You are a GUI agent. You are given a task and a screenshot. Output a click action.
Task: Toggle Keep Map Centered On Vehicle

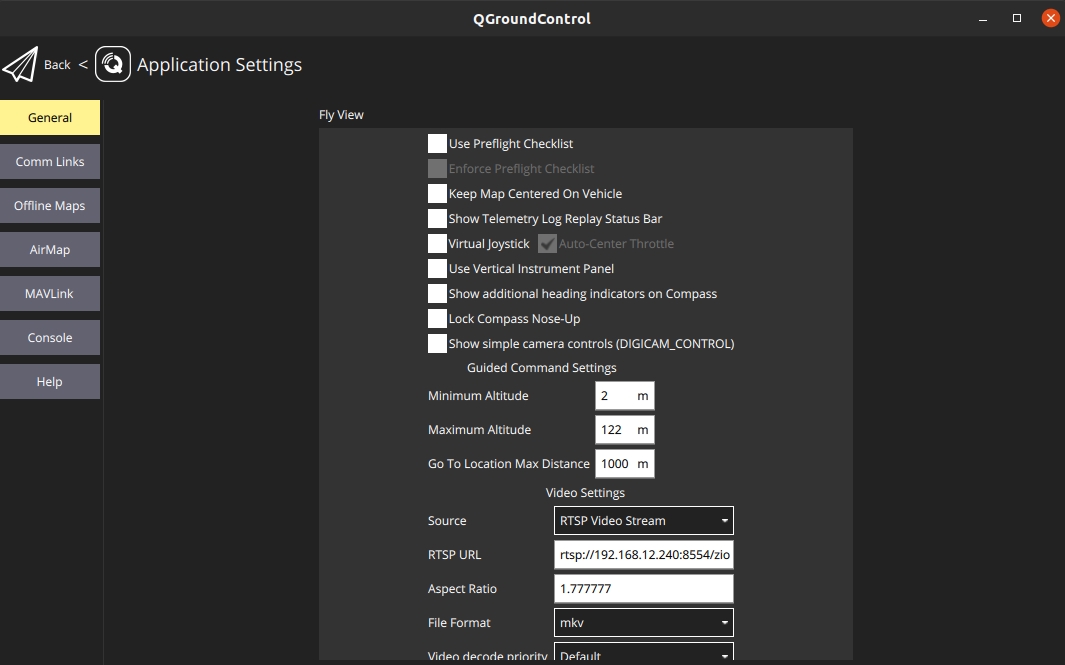pos(437,194)
